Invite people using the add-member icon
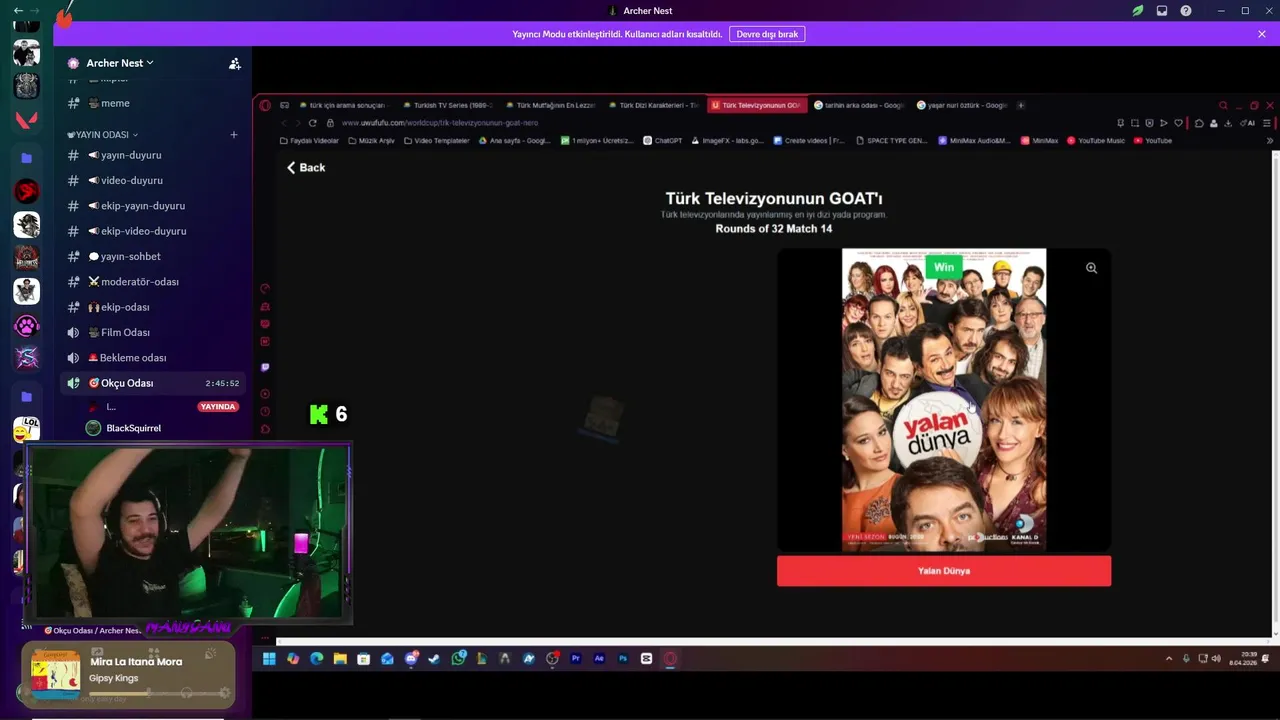1280x720 pixels. (x=234, y=63)
